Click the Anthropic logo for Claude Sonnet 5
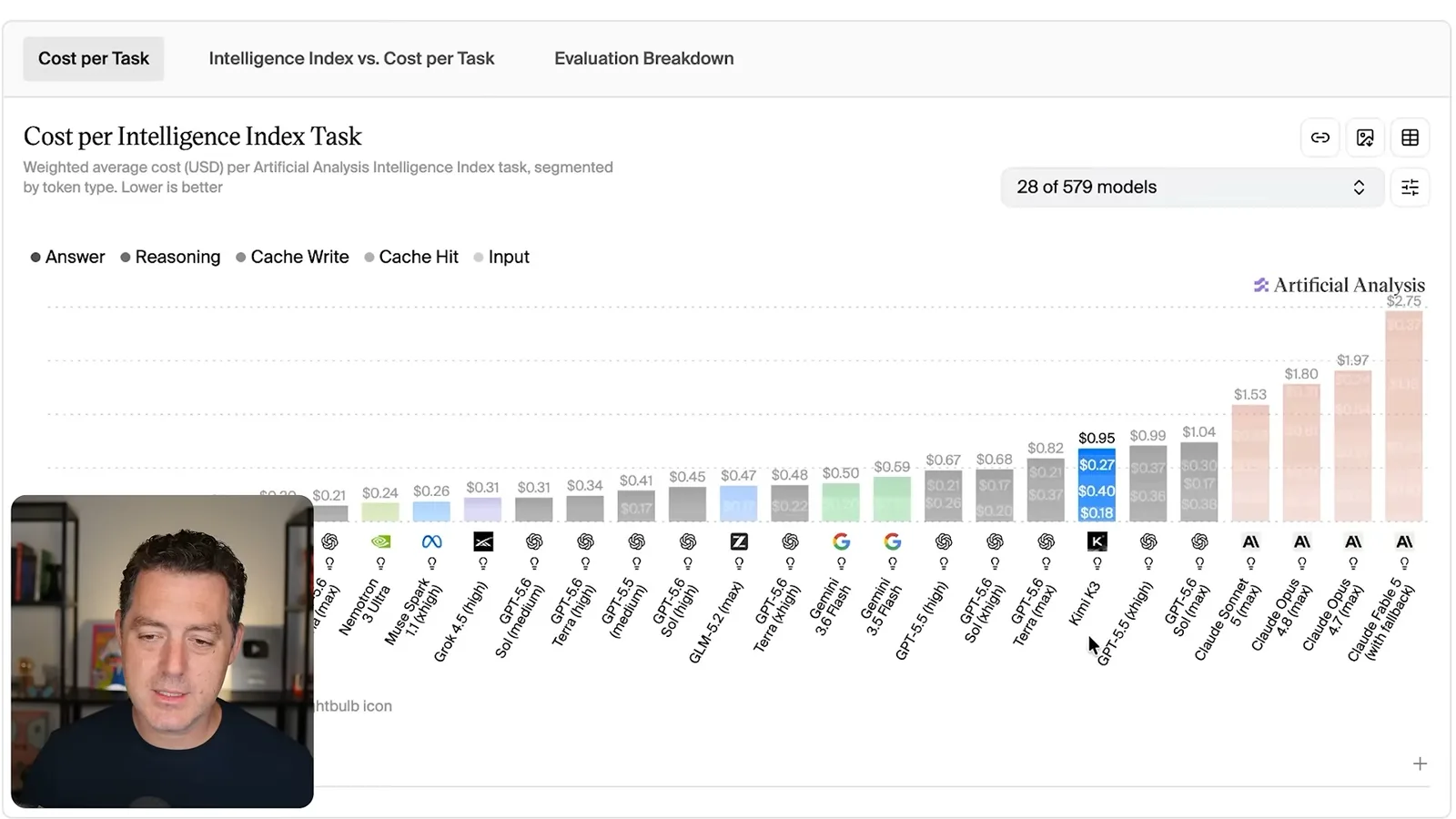Image resolution: width=1456 pixels, height=819 pixels. click(1251, 541)
